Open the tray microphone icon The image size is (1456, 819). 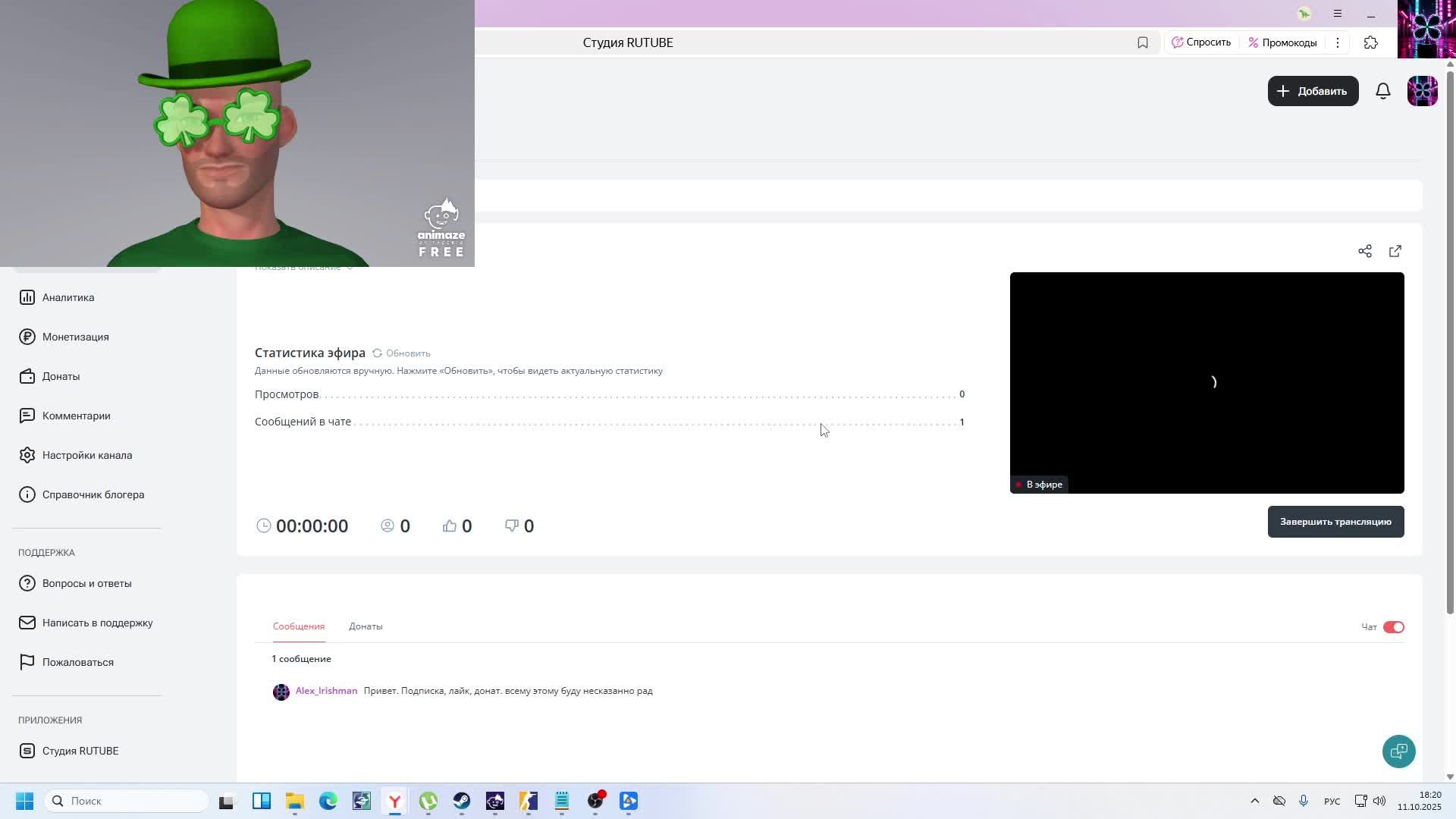pyautogui.click(x=1304, y=801)
